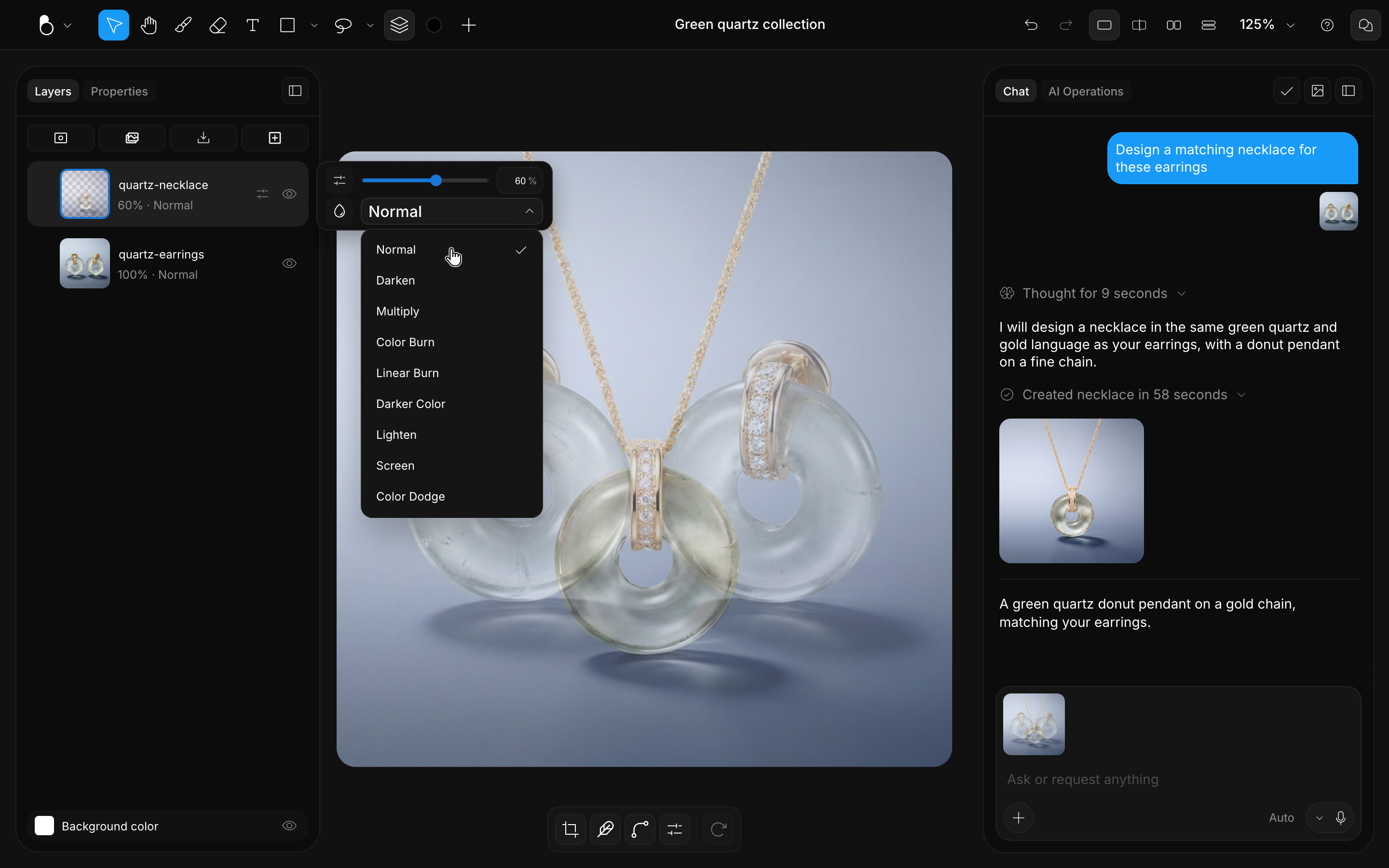This screenshot has height=868, width=1389.
Task: Select the Eraser tool
Action: coord(218,25)
